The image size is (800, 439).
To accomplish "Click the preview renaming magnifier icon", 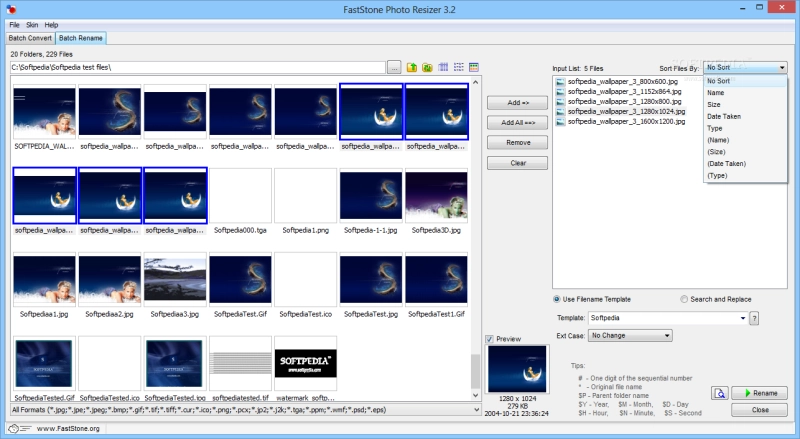I will (719, 393).
